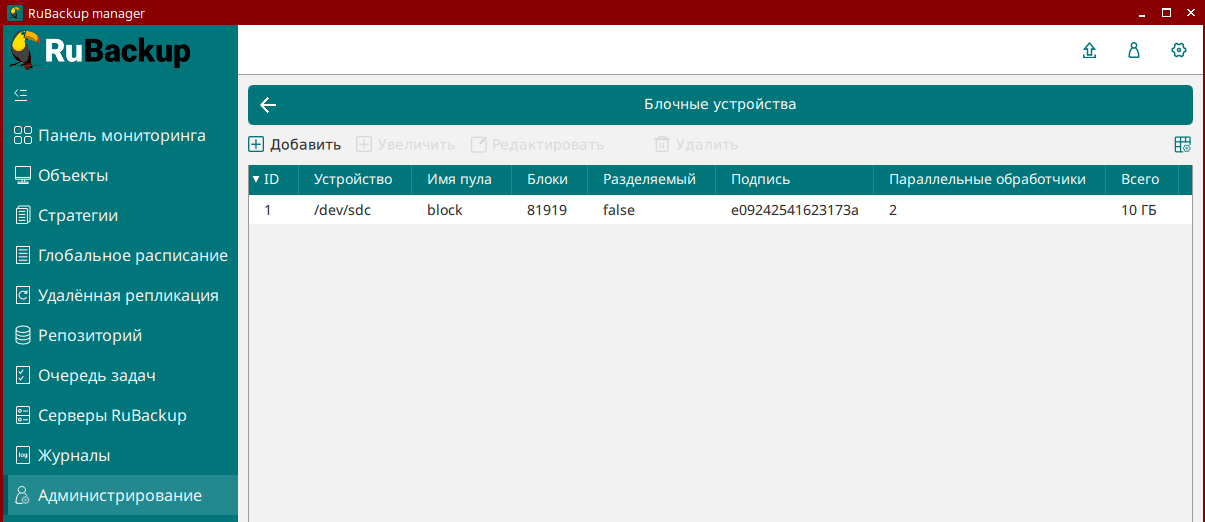Viewport: 1205px width, 522px height.
Task: Open Глобальное расписание
Action: point(119,255)
